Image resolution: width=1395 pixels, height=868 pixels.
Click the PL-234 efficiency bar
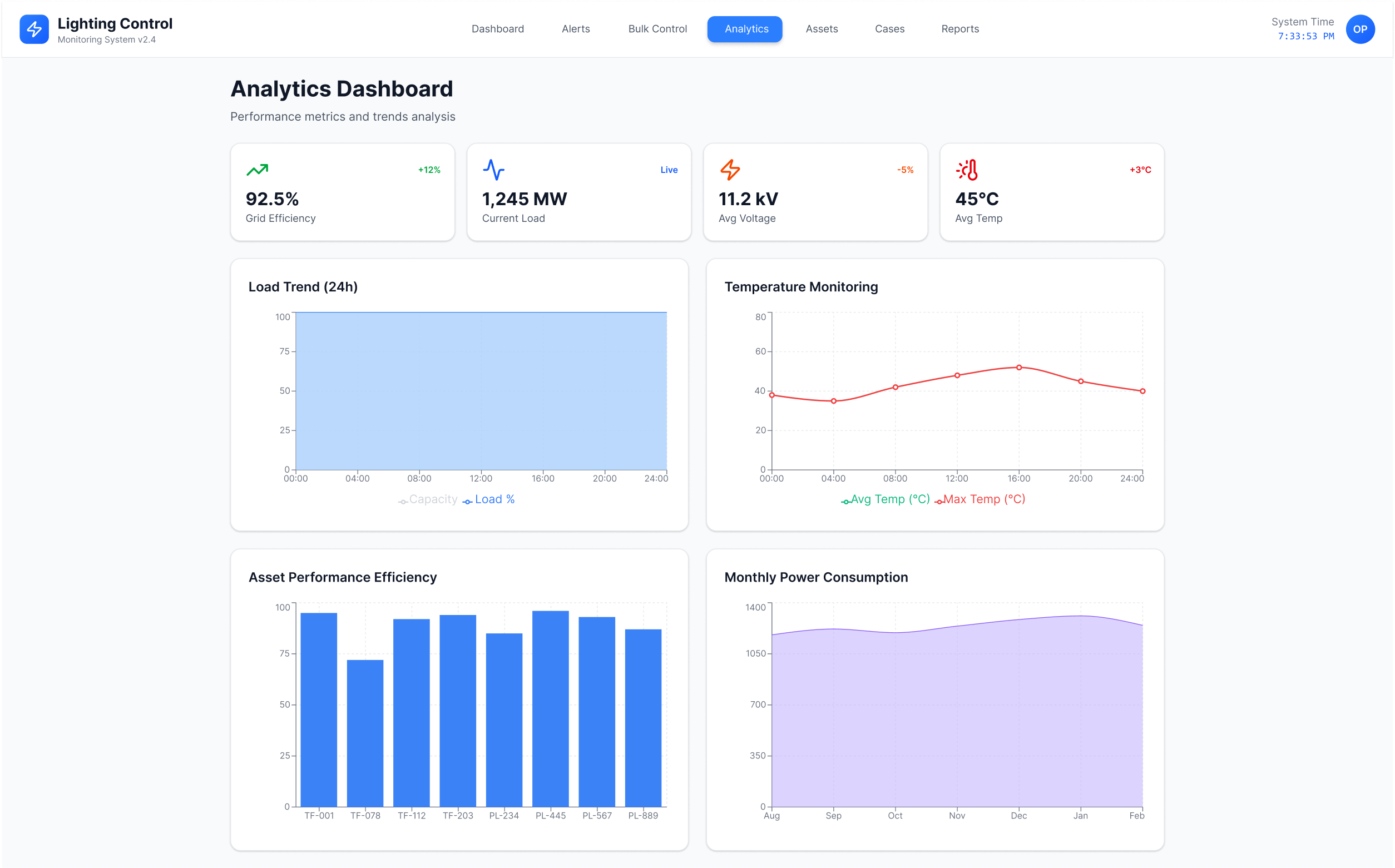point(504,720)
